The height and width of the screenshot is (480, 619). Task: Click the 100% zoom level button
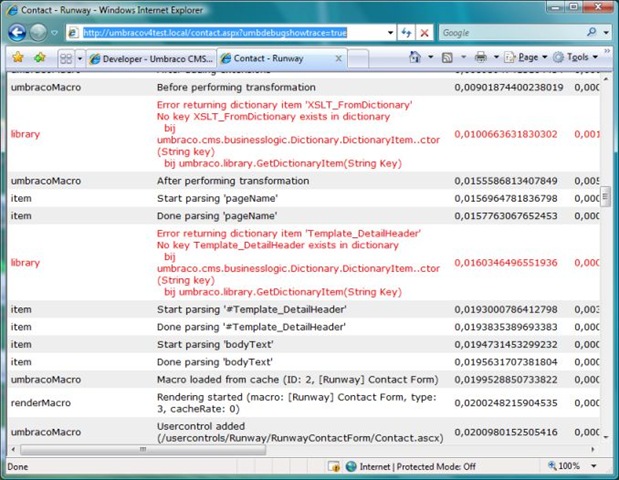pos(564,466)
